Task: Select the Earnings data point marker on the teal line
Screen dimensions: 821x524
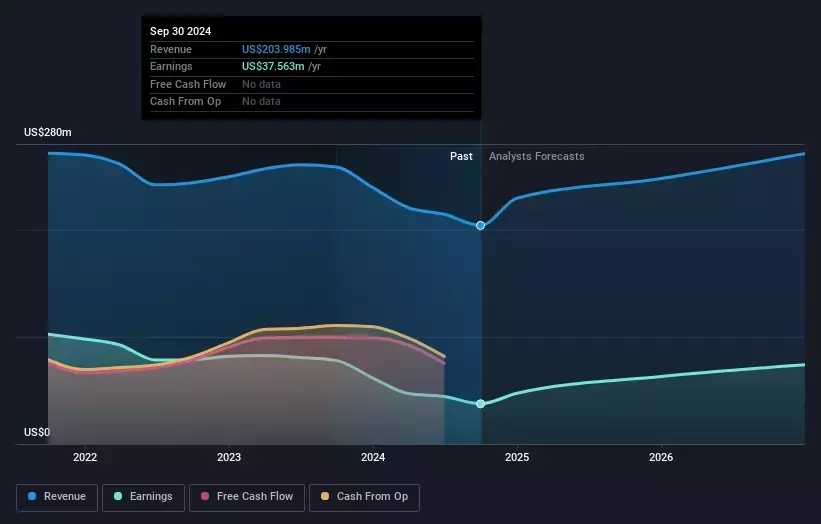Action: coord(481,404)
